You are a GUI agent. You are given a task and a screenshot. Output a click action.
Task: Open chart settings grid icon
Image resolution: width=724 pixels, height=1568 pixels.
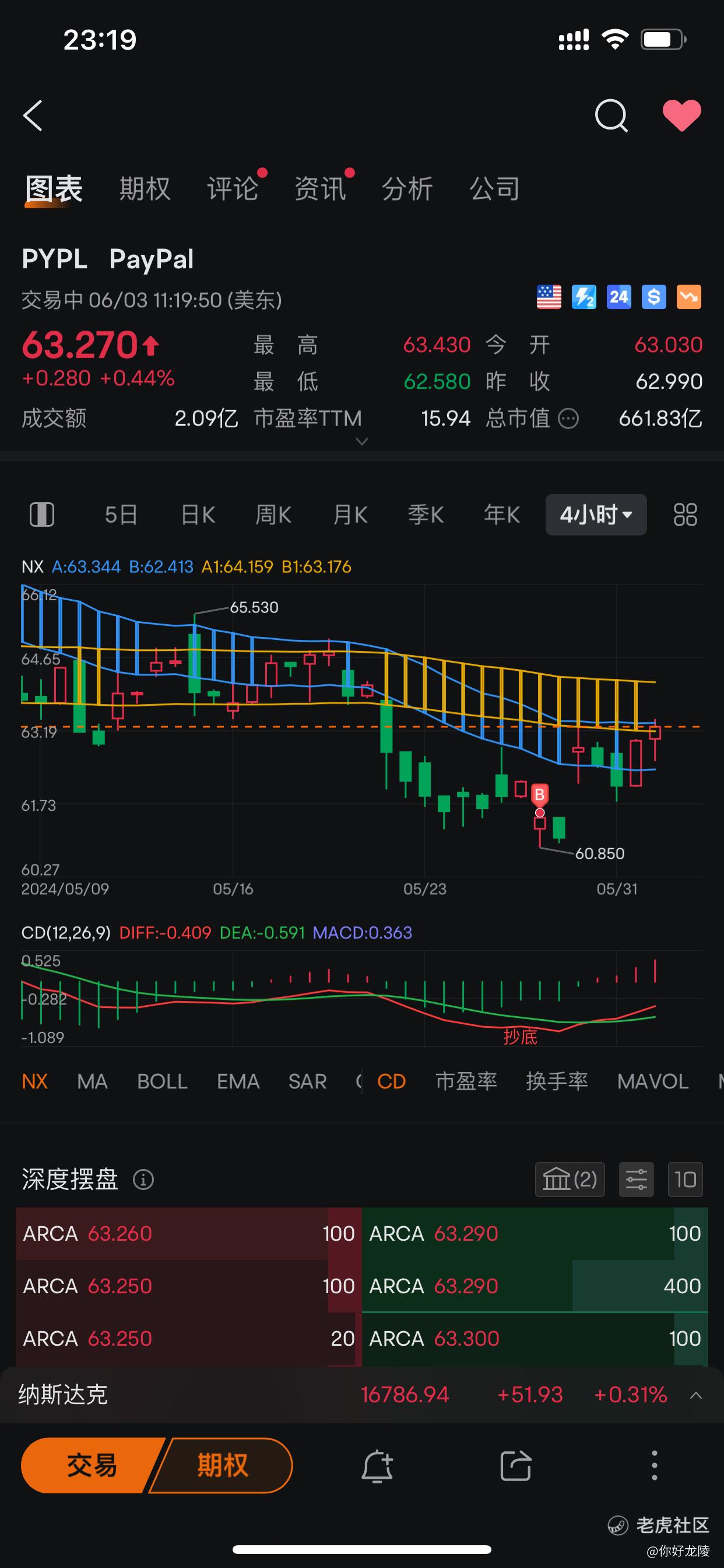pos(685,515)
